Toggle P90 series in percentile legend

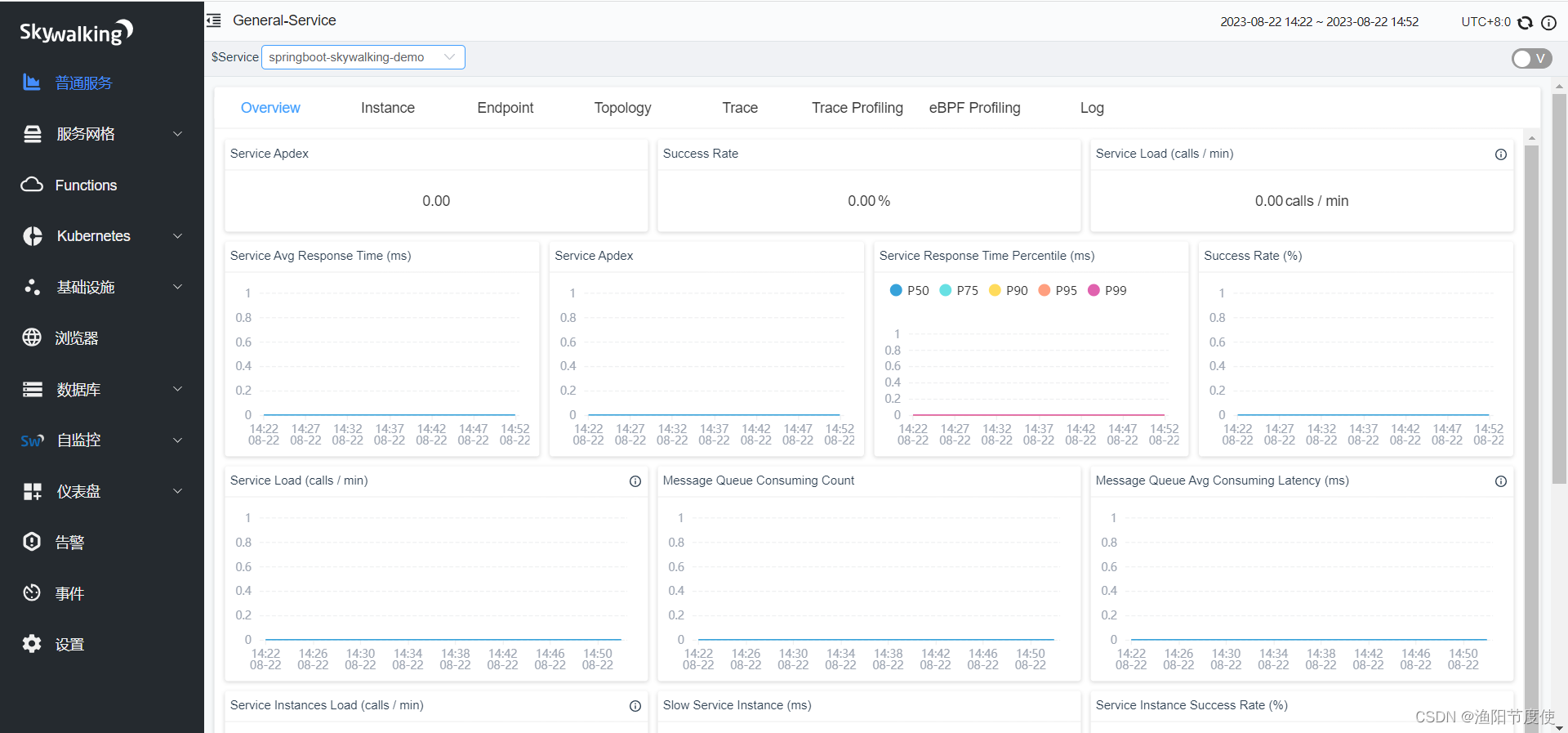[1008, 290]
